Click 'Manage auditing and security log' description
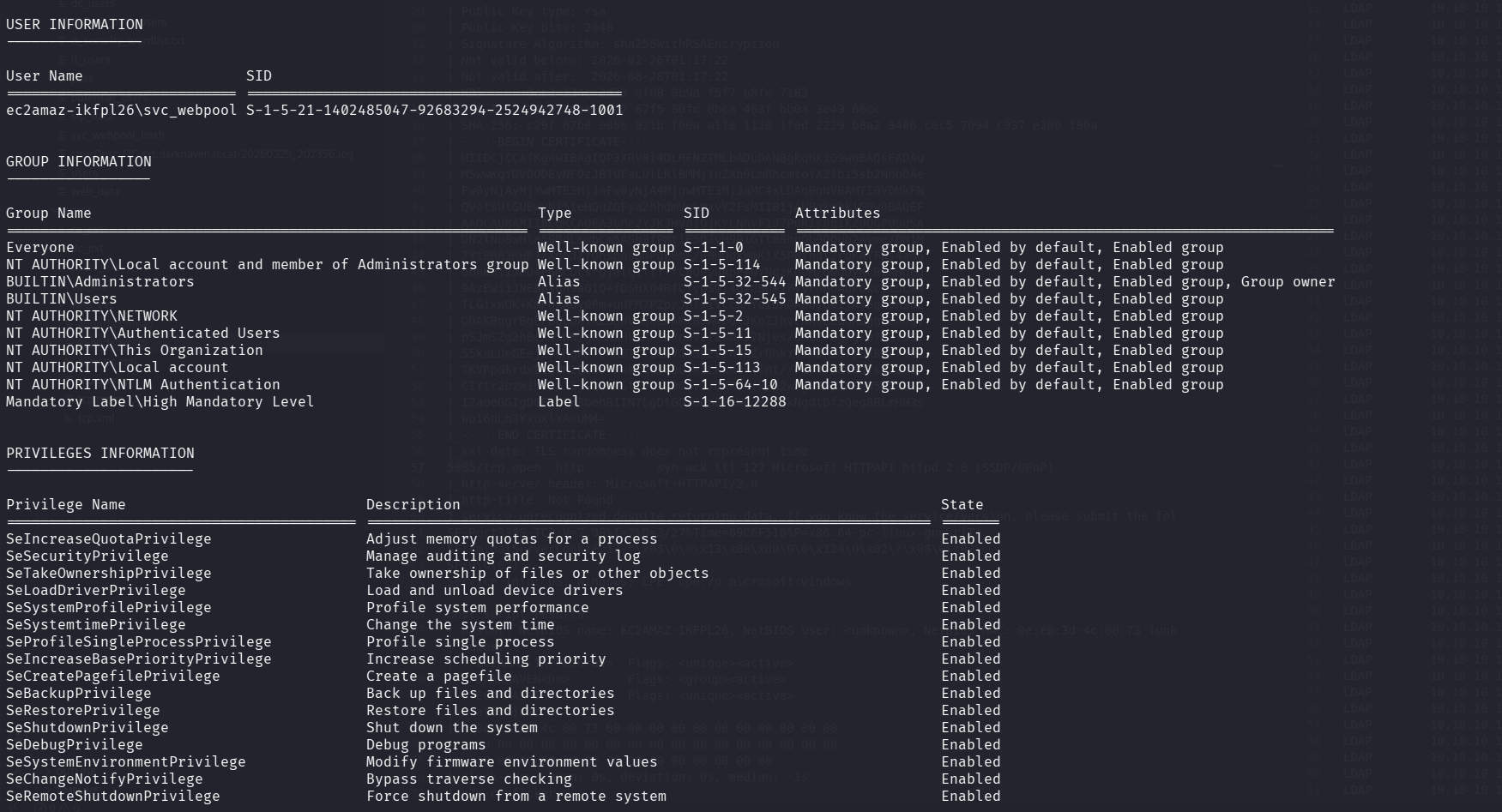This screenshot has width=1502, height=812. coord(504,556)
